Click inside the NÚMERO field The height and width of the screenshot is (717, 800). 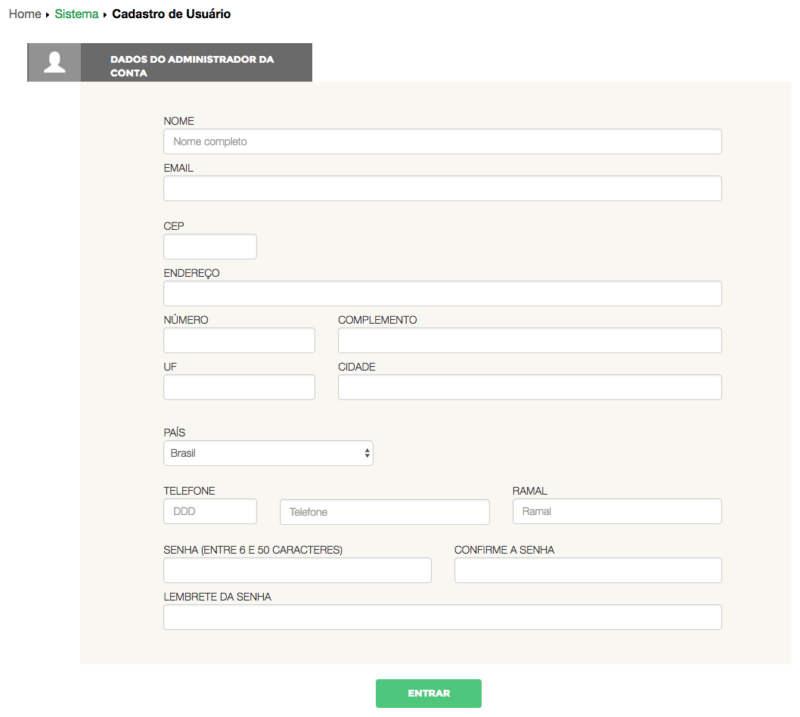pyautogui.click(x=239, y=340)
